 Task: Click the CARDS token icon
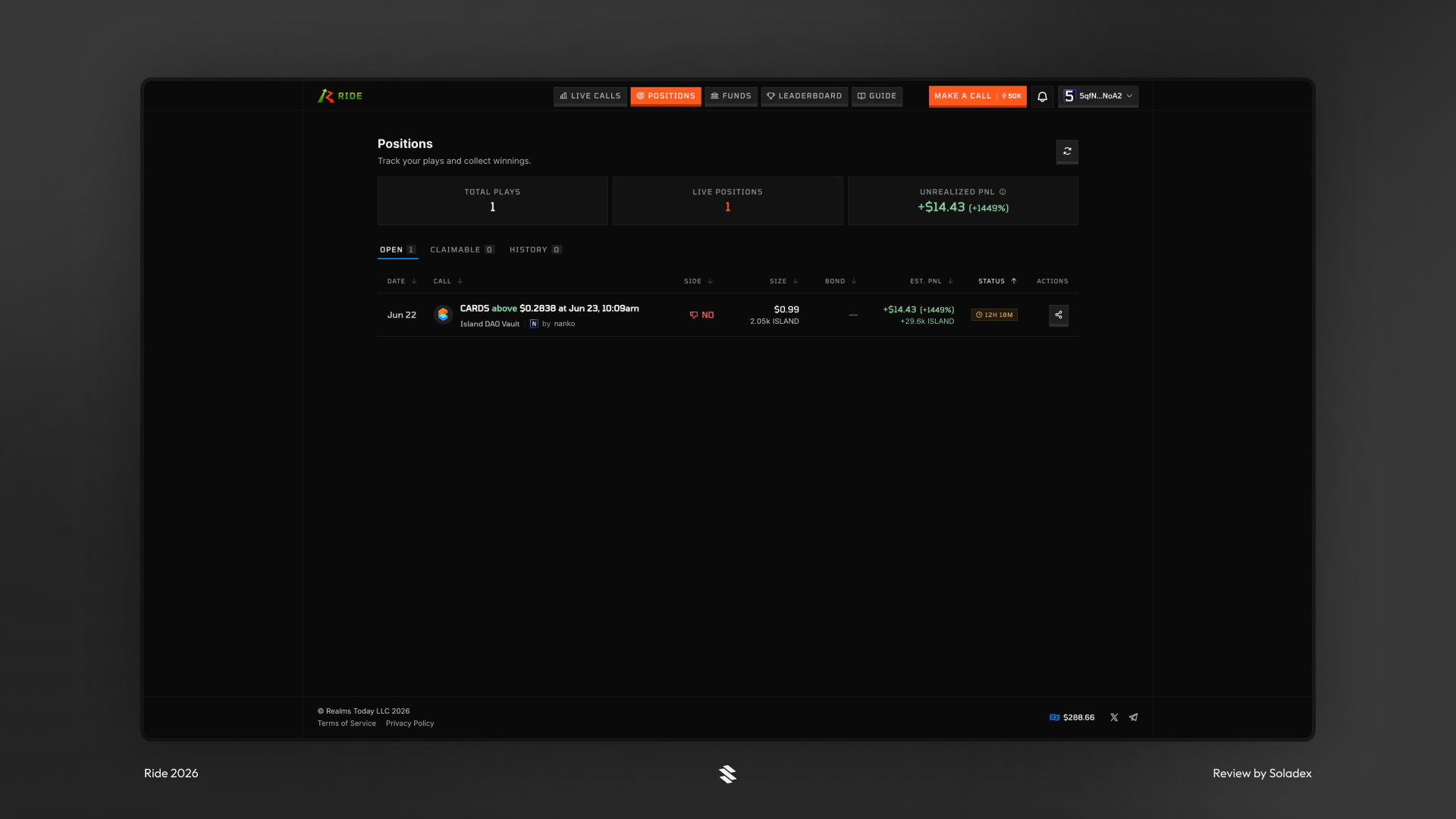pos(443,315)
